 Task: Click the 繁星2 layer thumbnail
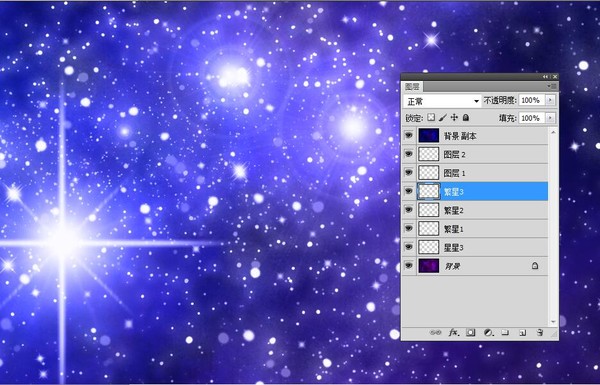tap(429, 210)
